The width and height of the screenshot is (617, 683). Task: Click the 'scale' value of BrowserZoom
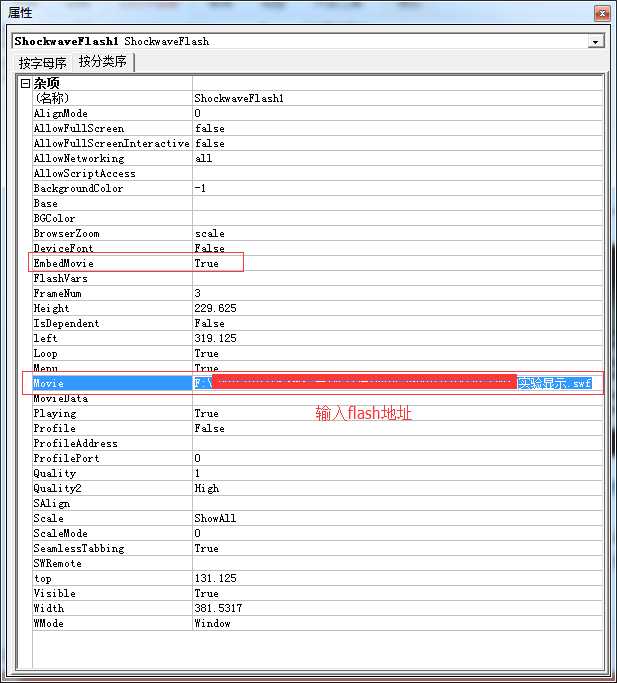(x=210, y=233)
